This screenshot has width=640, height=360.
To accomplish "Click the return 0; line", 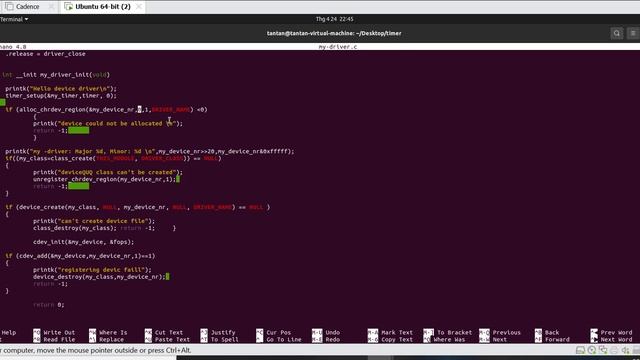I will click(49, 304).
